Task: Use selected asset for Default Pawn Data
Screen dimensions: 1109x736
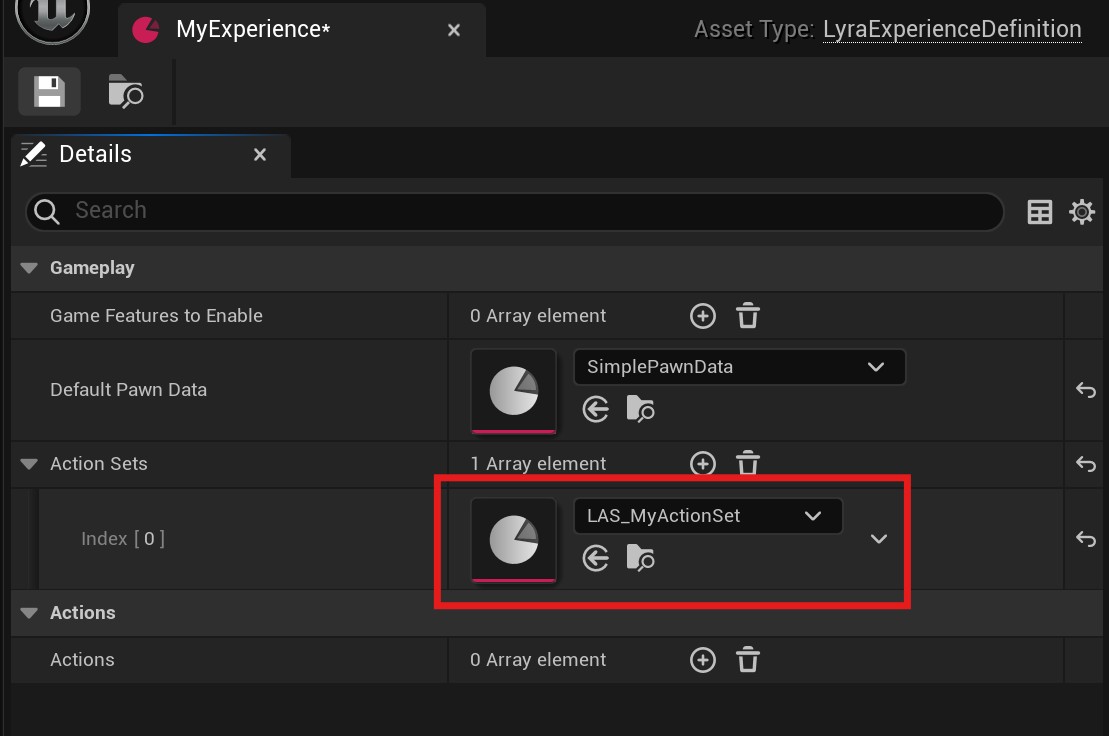Action: 596,409
